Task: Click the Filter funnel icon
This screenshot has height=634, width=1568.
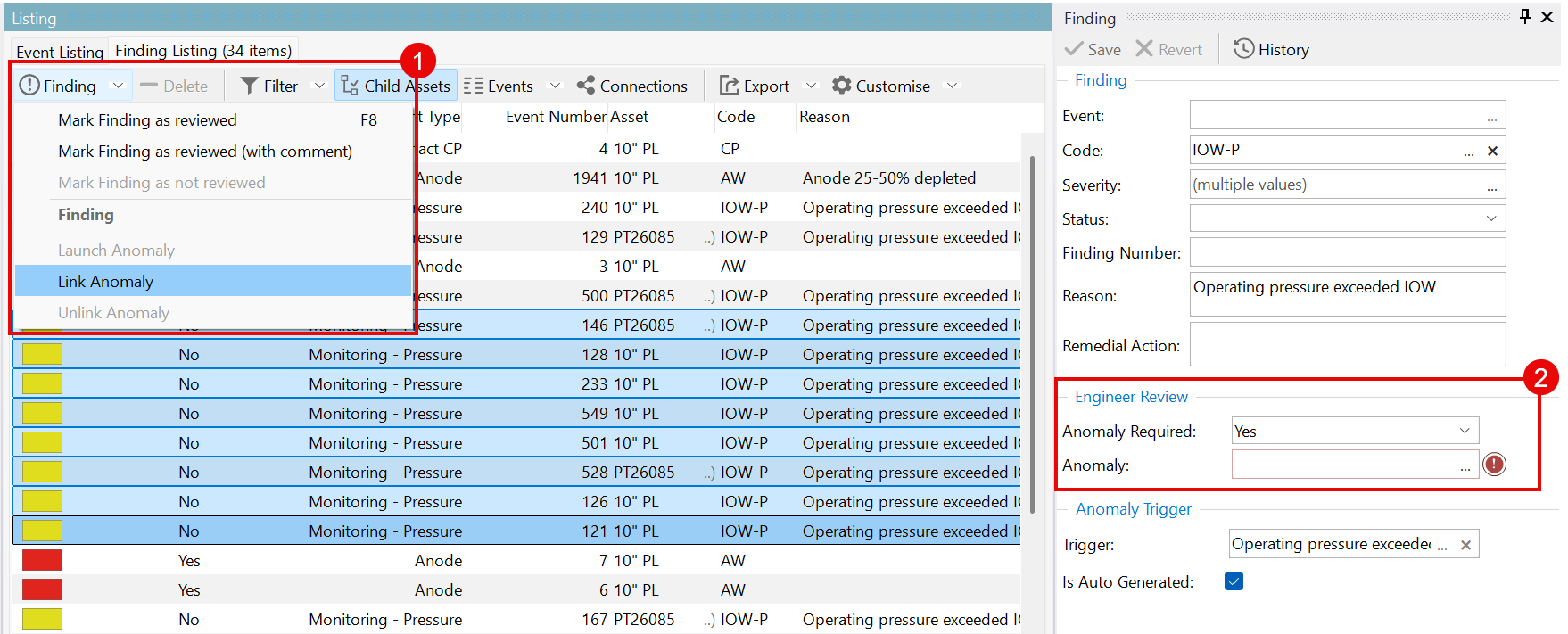Action: (250, 86)
